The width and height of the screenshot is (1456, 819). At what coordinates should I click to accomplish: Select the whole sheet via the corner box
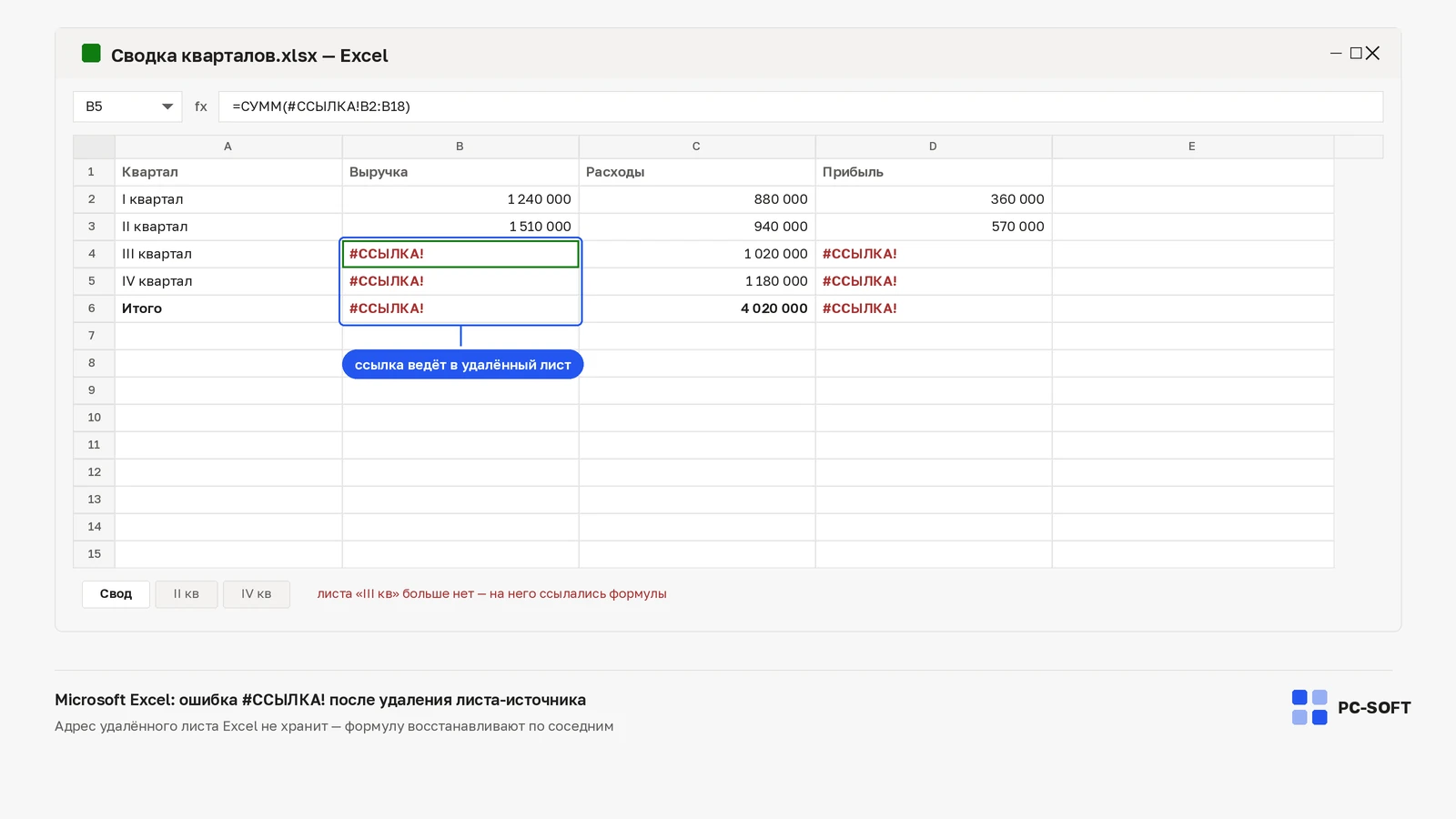[94, 147]
